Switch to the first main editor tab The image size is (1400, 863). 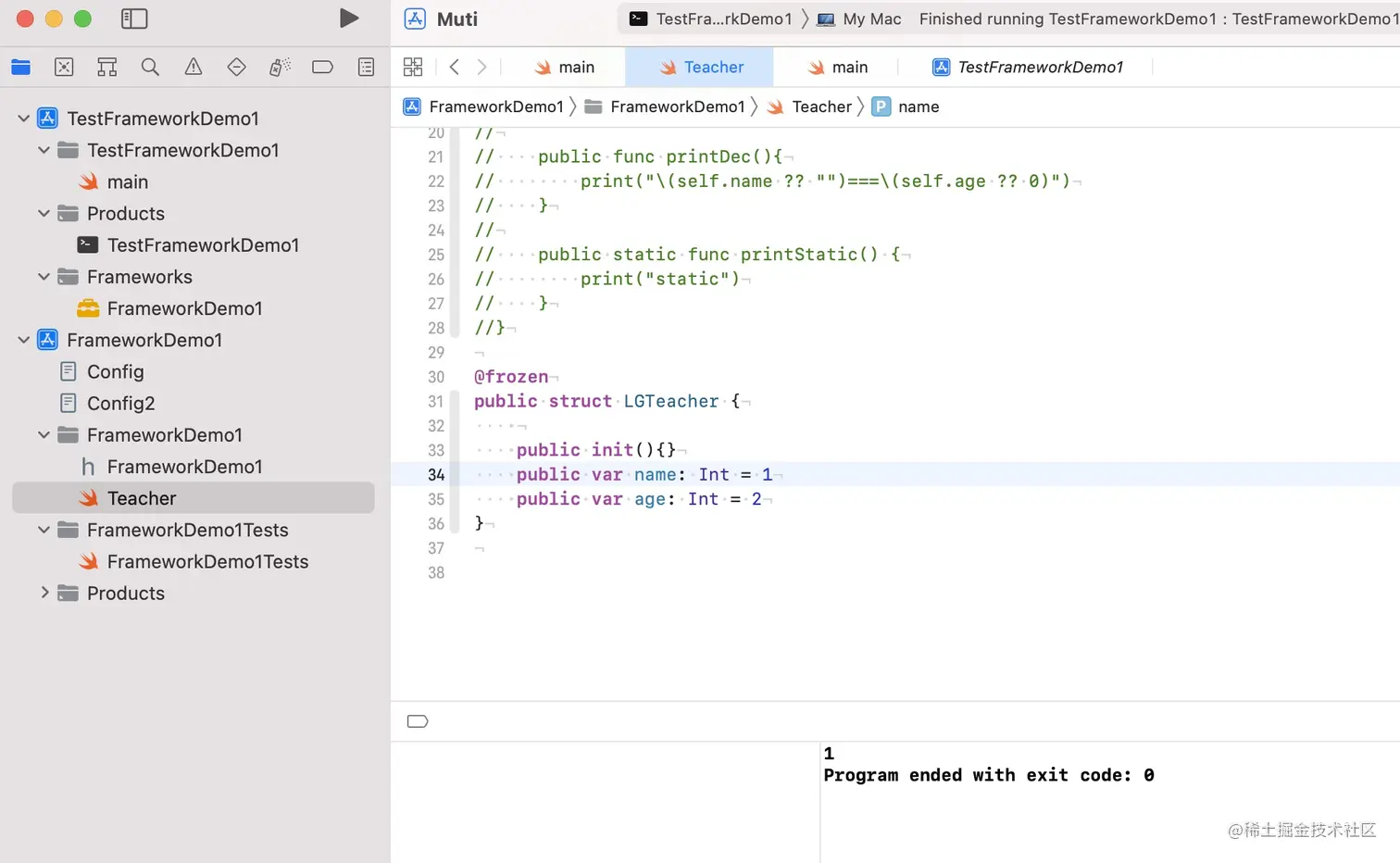[x=565, y=67]
